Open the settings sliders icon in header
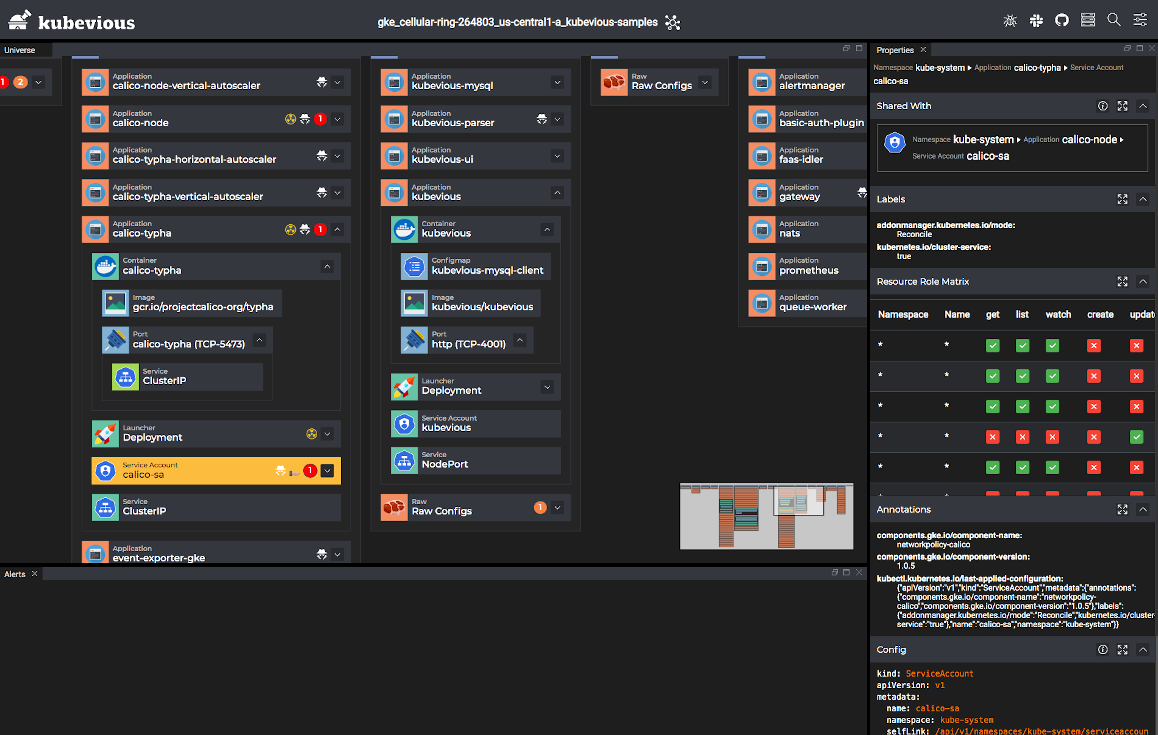The image size is (1158, 735). pyautogui.click(x=1140, y=20)
